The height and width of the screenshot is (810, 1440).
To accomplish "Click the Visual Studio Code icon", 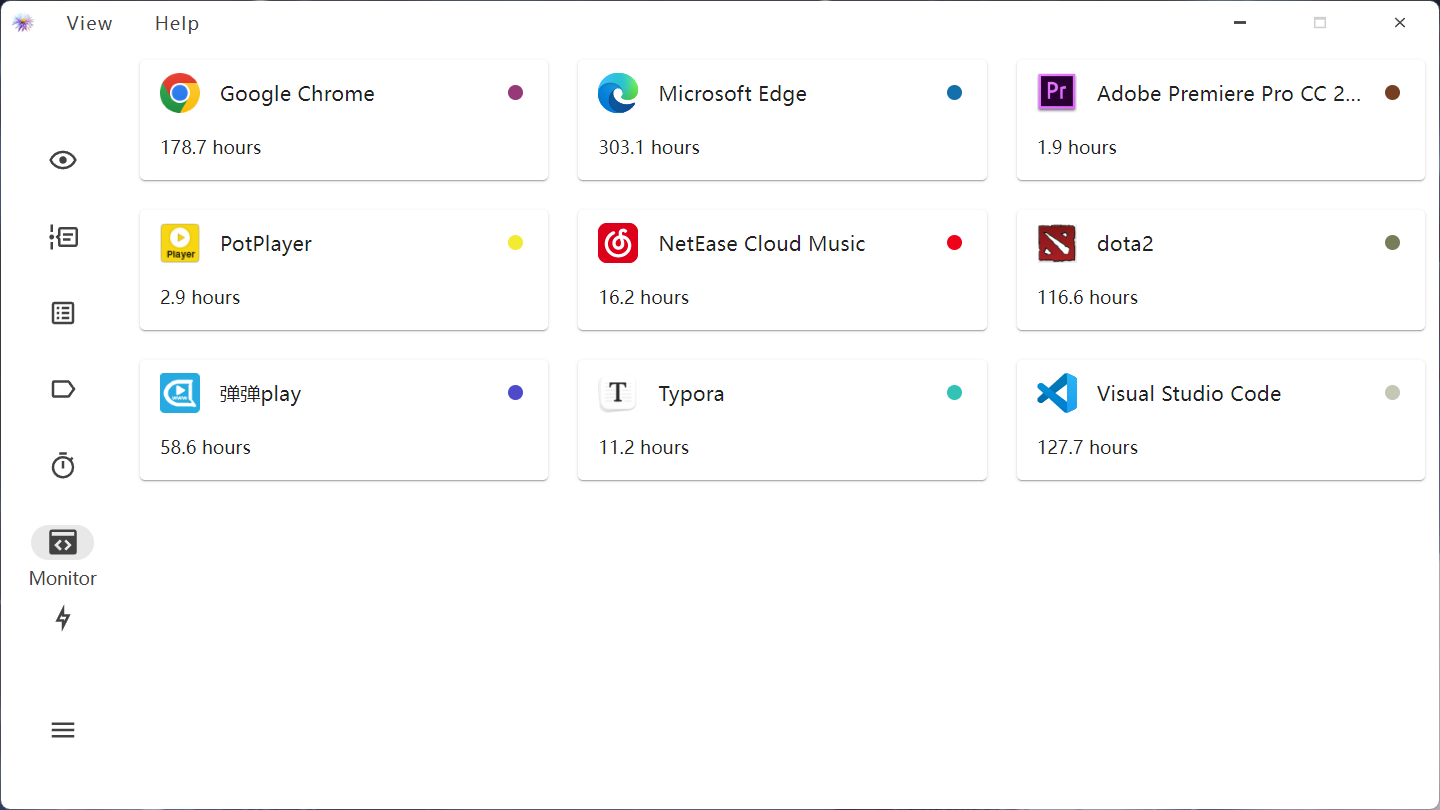I will [x=1057, y=393].
